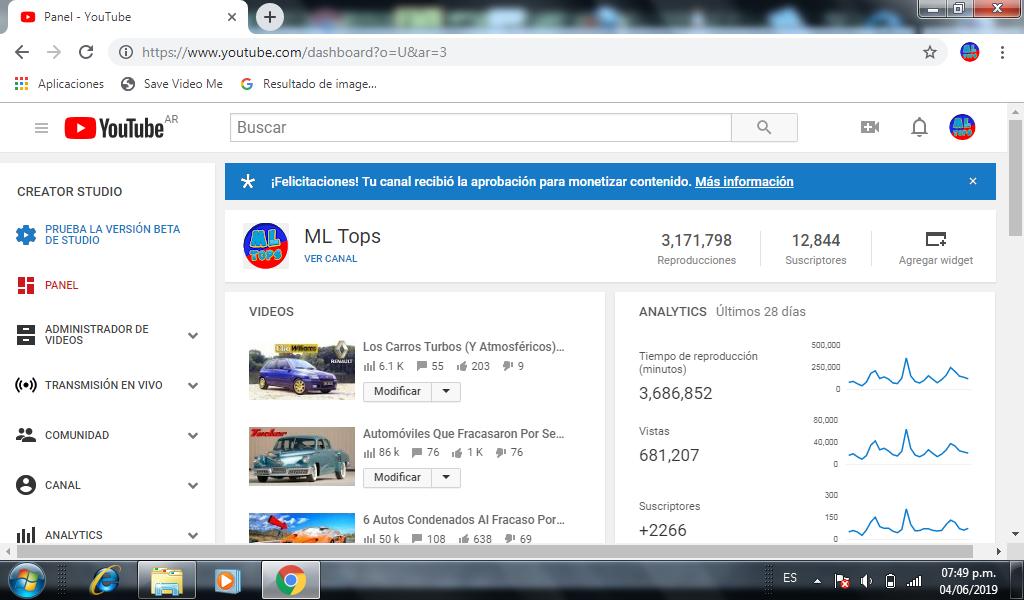This screenshot has width=1024, height=600.
Task: Dismiss the monetization congratulations banner
Action: tap(973, 182)
